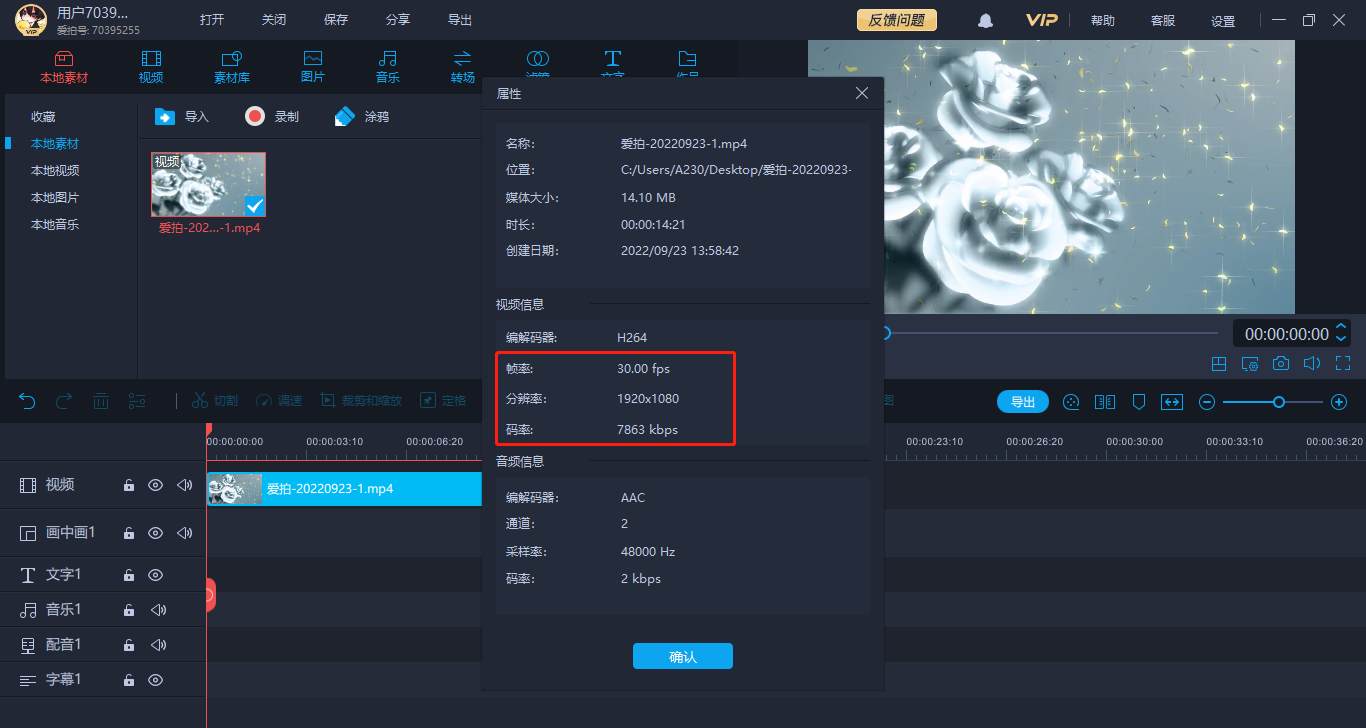This screenshot has width=1366, height=728.
Task: Click the preview playback progress bar
Action: 1050,333
